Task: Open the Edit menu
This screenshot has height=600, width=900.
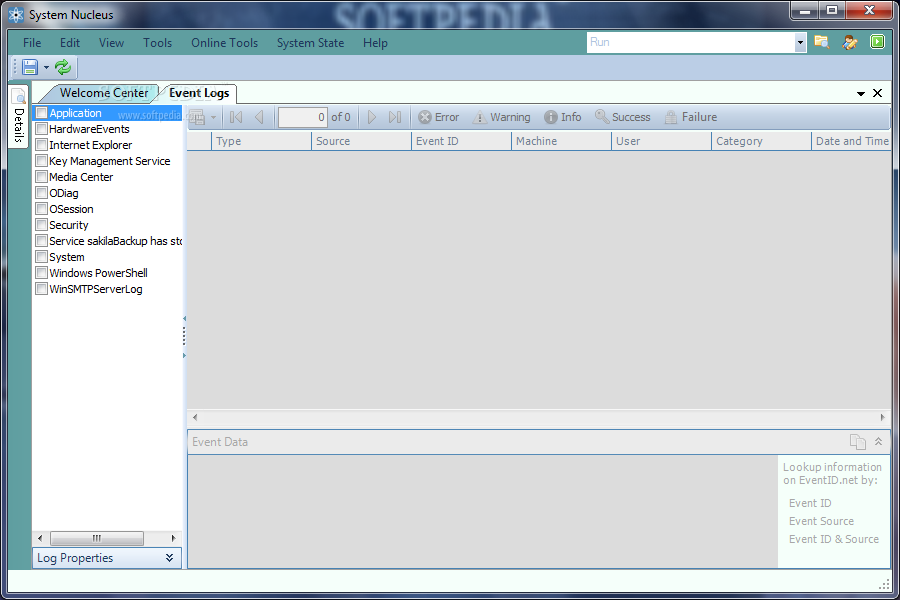Action: (70, 43)
